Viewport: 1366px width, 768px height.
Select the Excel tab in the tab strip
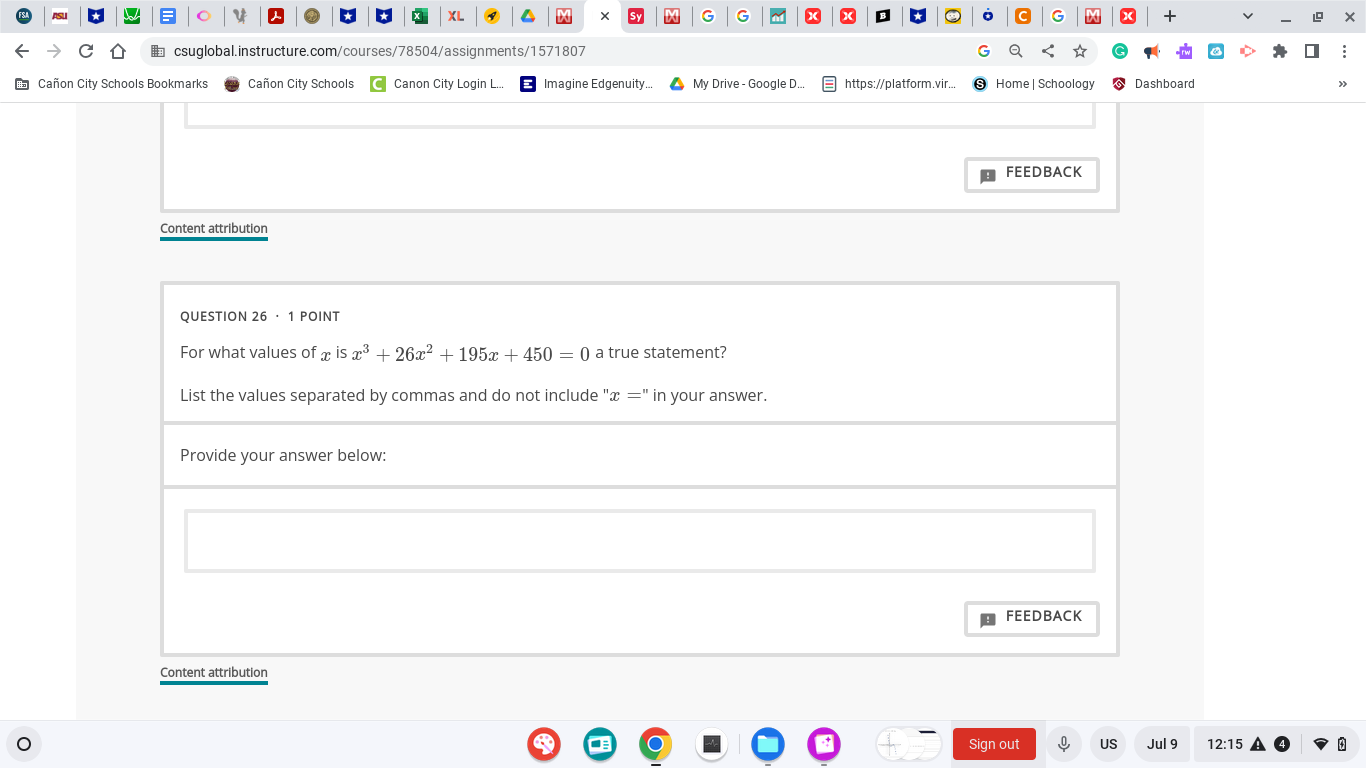(x=420, y=16)
